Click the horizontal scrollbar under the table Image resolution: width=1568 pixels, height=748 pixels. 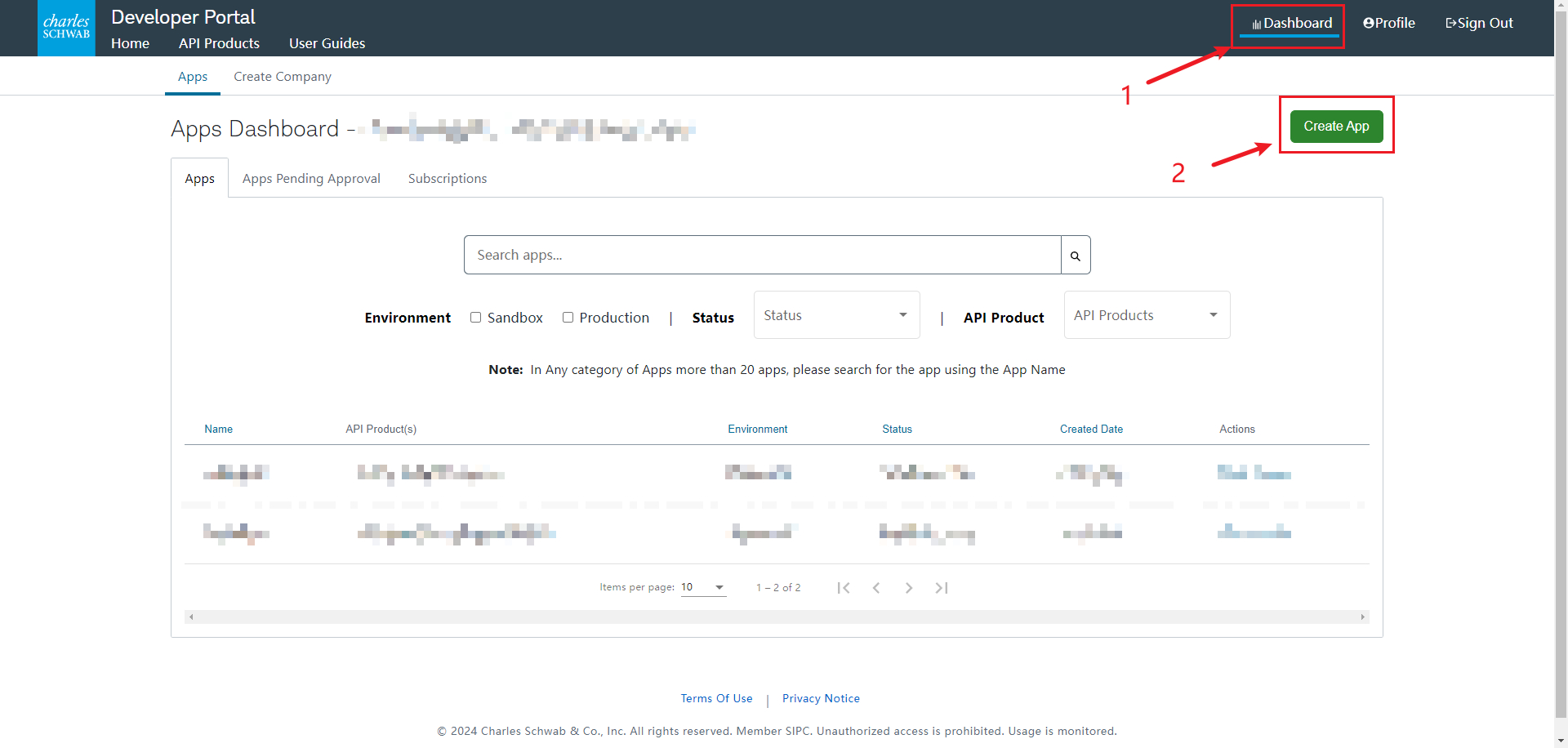777,617
